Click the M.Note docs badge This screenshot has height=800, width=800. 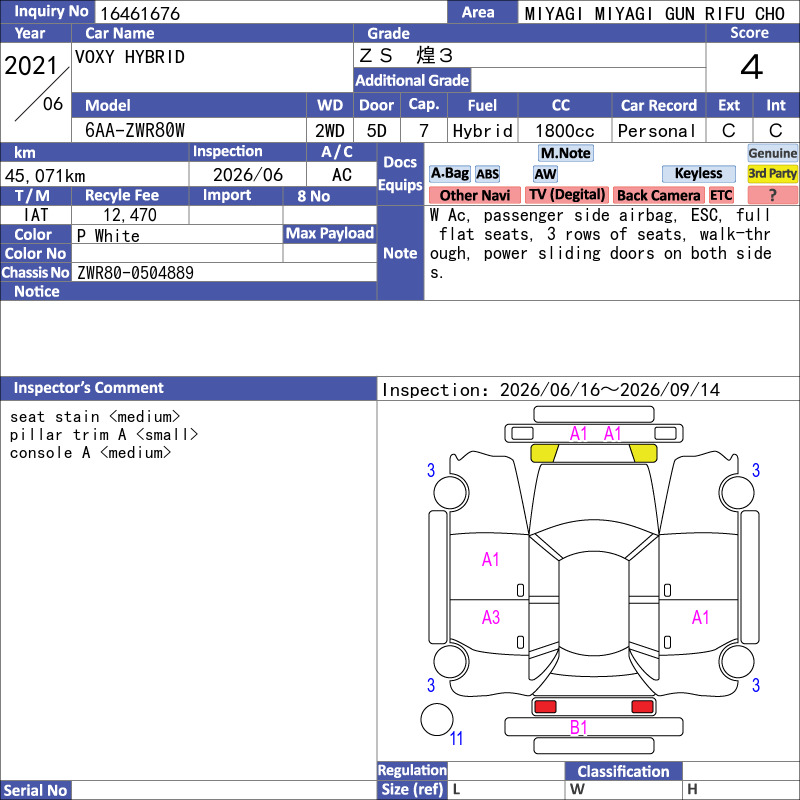pyautogui.click(x=565, y=153)
